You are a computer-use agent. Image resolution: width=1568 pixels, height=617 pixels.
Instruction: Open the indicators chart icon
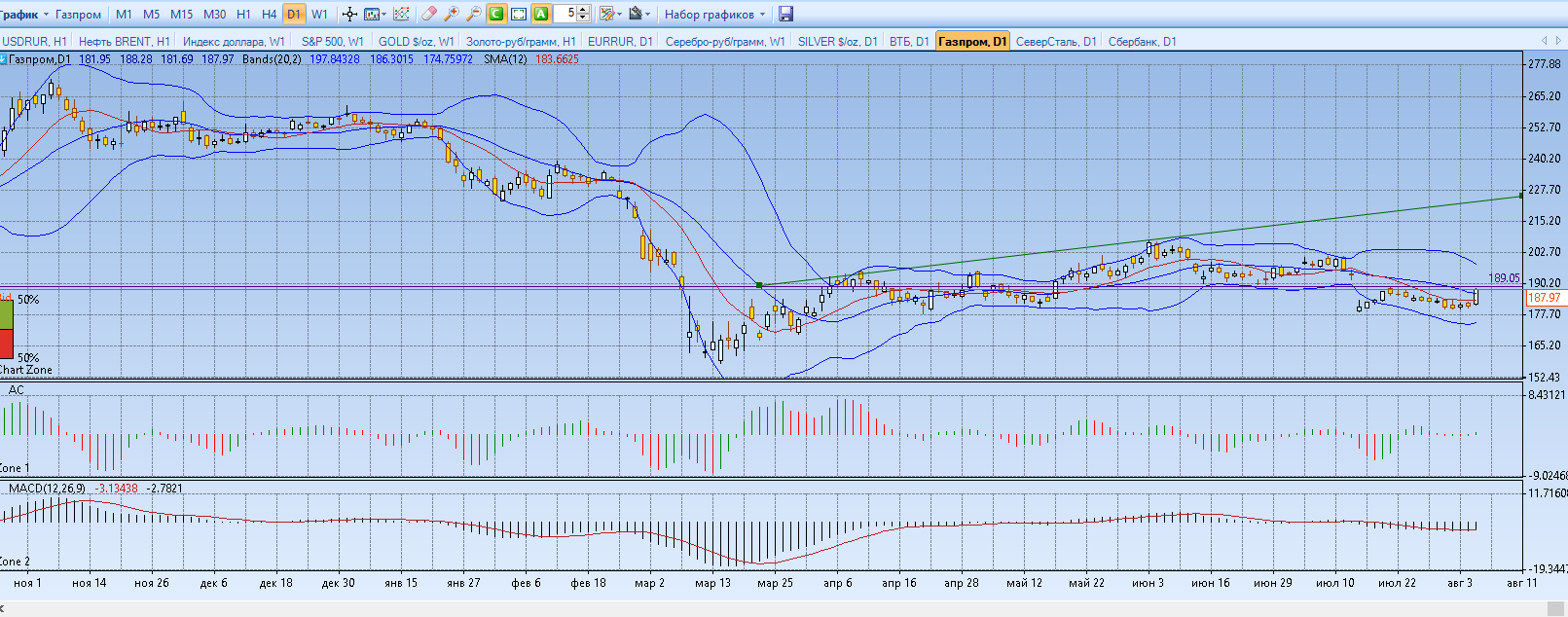401,15
